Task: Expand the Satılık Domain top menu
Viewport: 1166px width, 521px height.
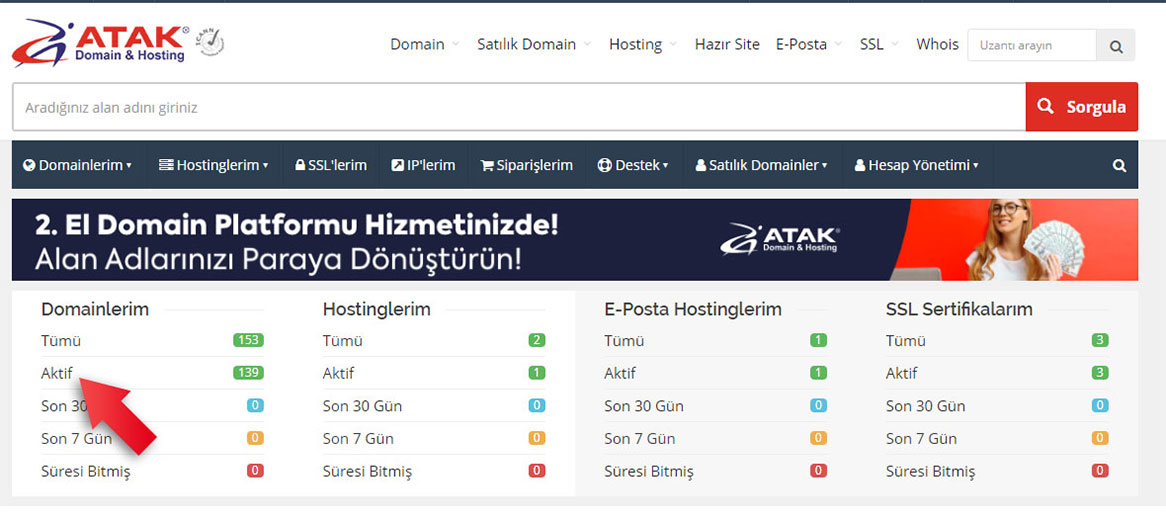Action: [x=534, y=44]
